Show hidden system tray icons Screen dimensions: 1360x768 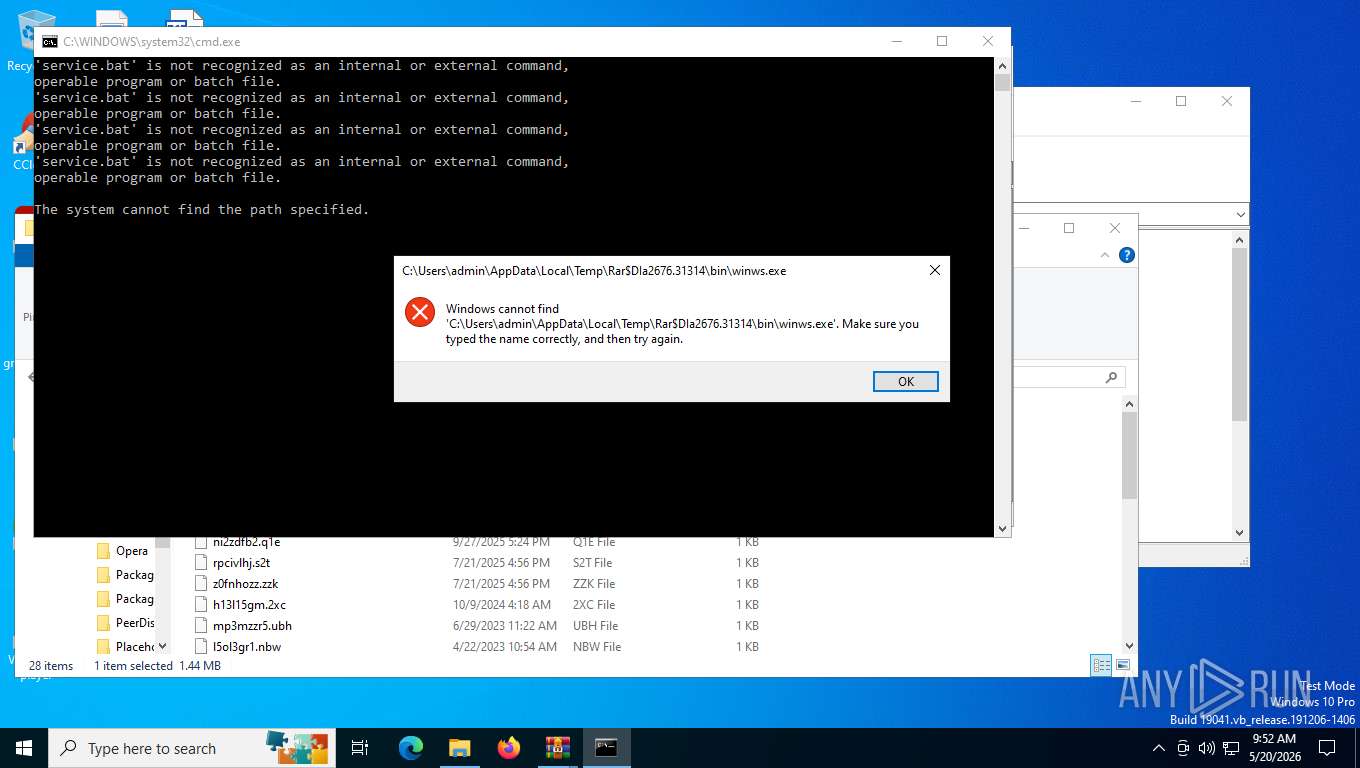pos(1159,748)
